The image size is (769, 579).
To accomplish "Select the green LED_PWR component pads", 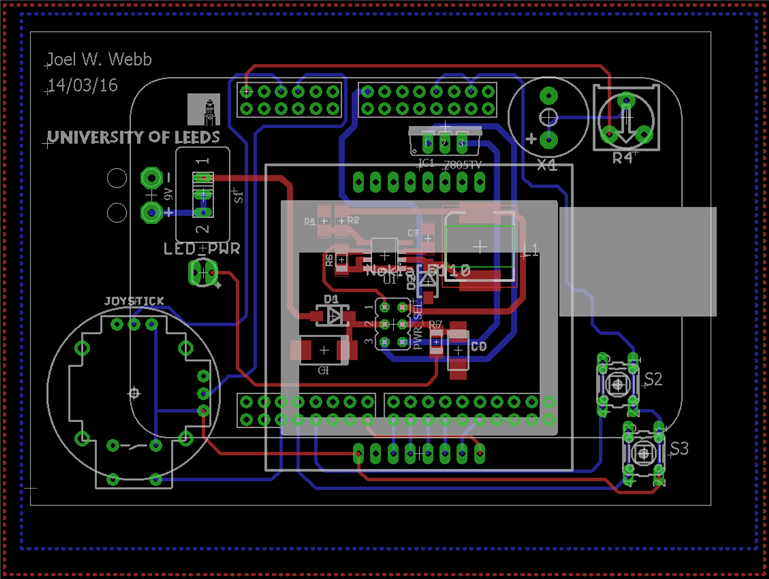I will point(203,272).
